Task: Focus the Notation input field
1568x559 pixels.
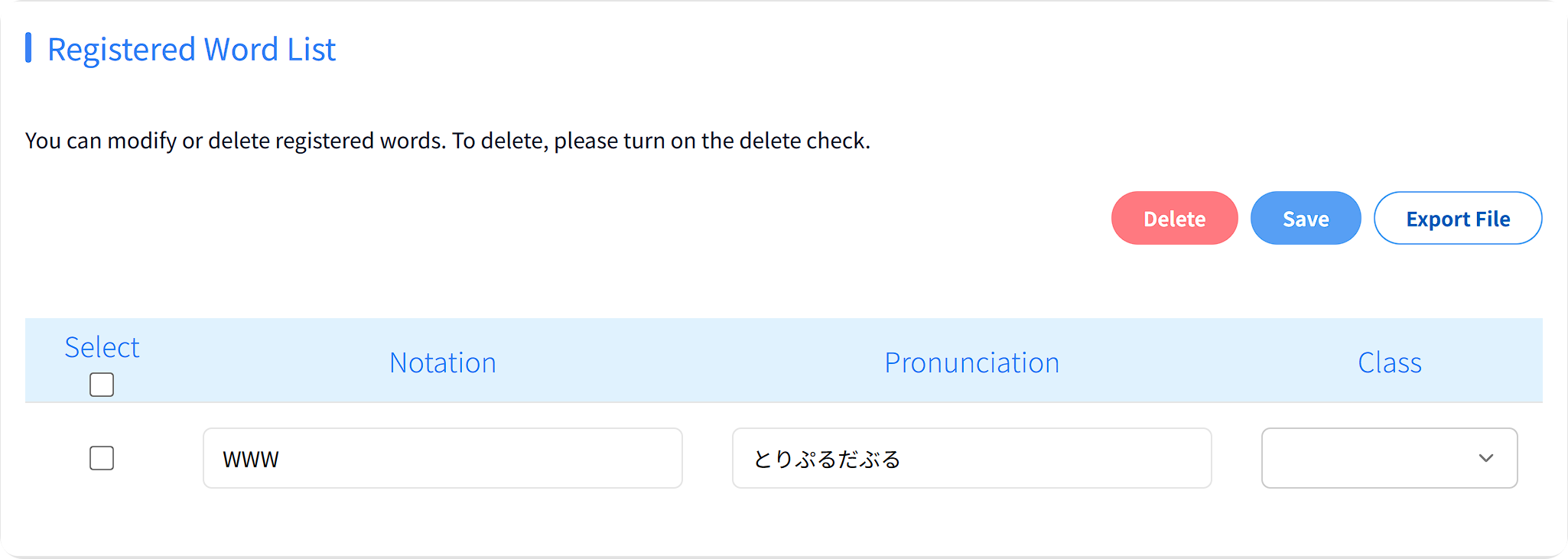Action: pyautogui.click(x=442, y=458)
